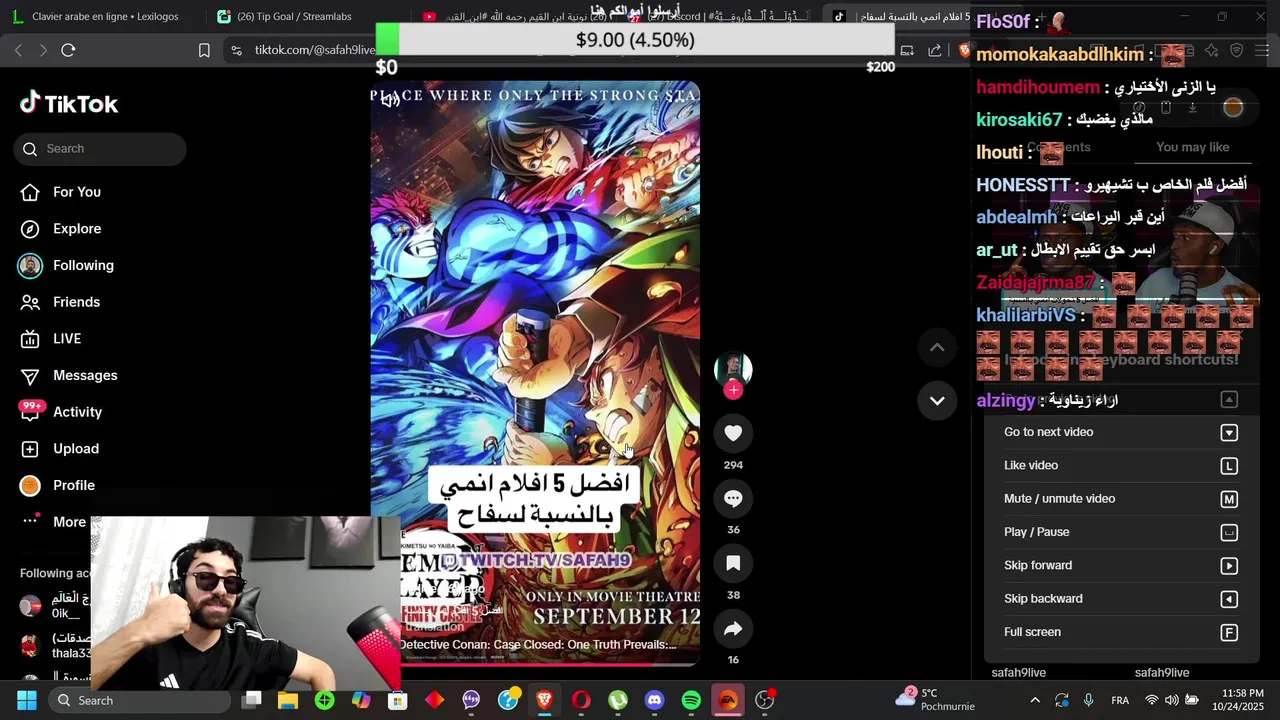Open the More menu
Image resolution: width=1280 pixels, height=720 pixels.
click(x=55, y=522)
